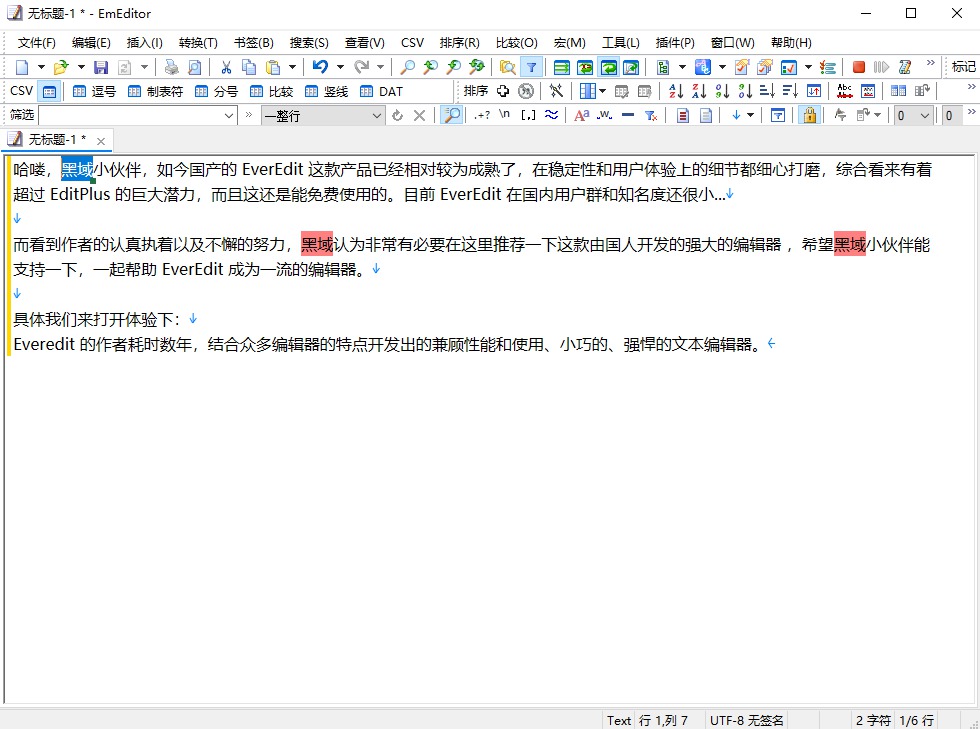
Task: Start macro recording with red square icon
Action: [x=858, y=67]
